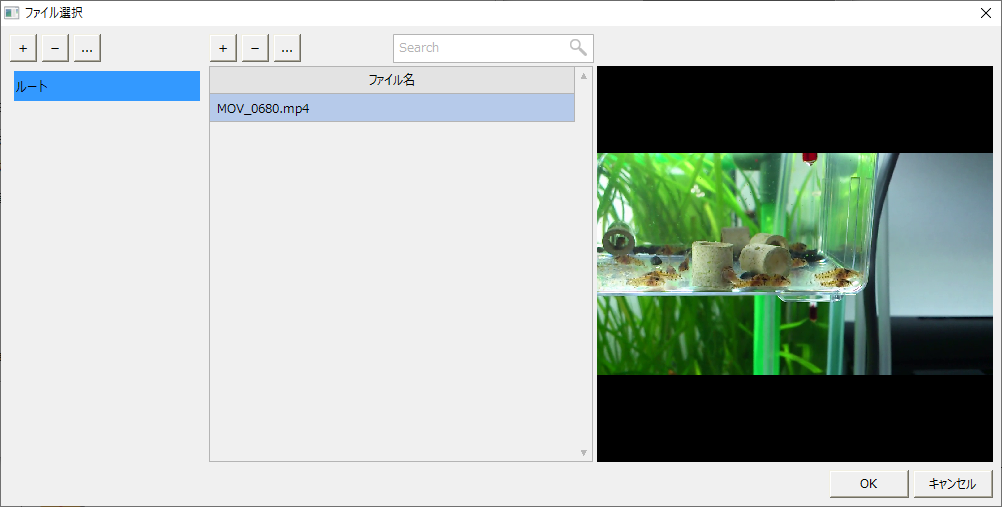Click the file list scrollbar up arrow

point(584,75)
